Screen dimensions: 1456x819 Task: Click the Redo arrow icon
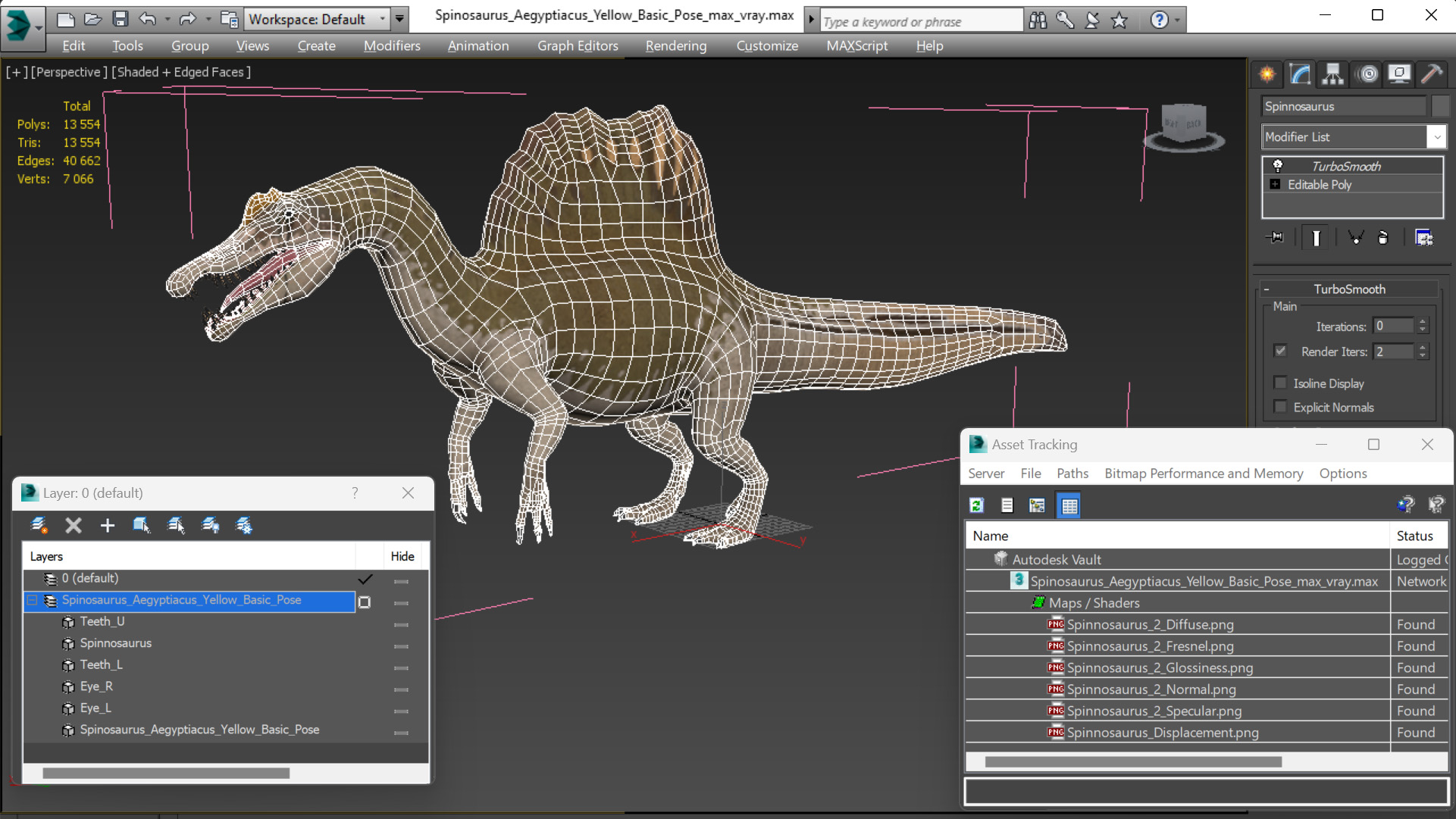pos(187,19)
